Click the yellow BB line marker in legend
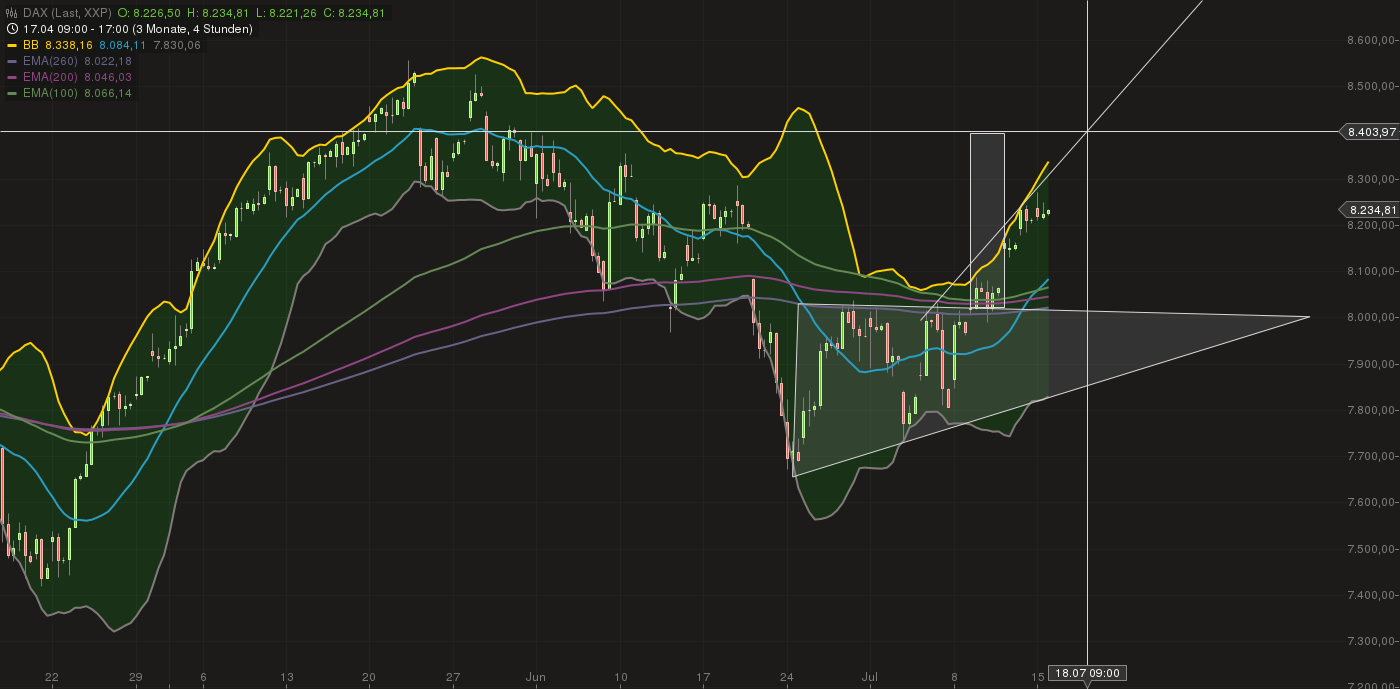This screenshot has height=689, width=1400. coord(11,45)
